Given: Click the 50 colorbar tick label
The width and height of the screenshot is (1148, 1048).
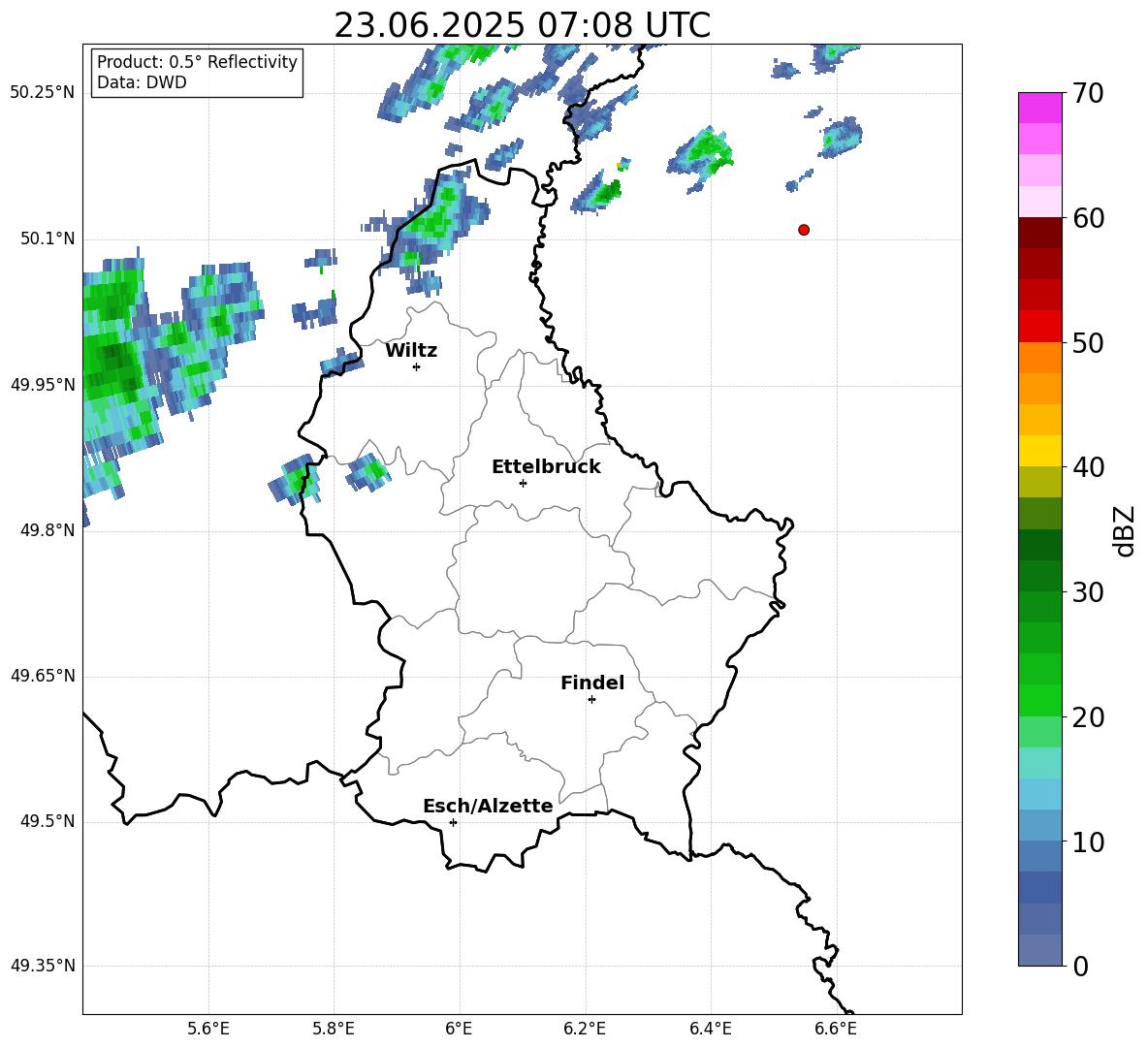Looking at the screenshot, I should pos(1088,343).
